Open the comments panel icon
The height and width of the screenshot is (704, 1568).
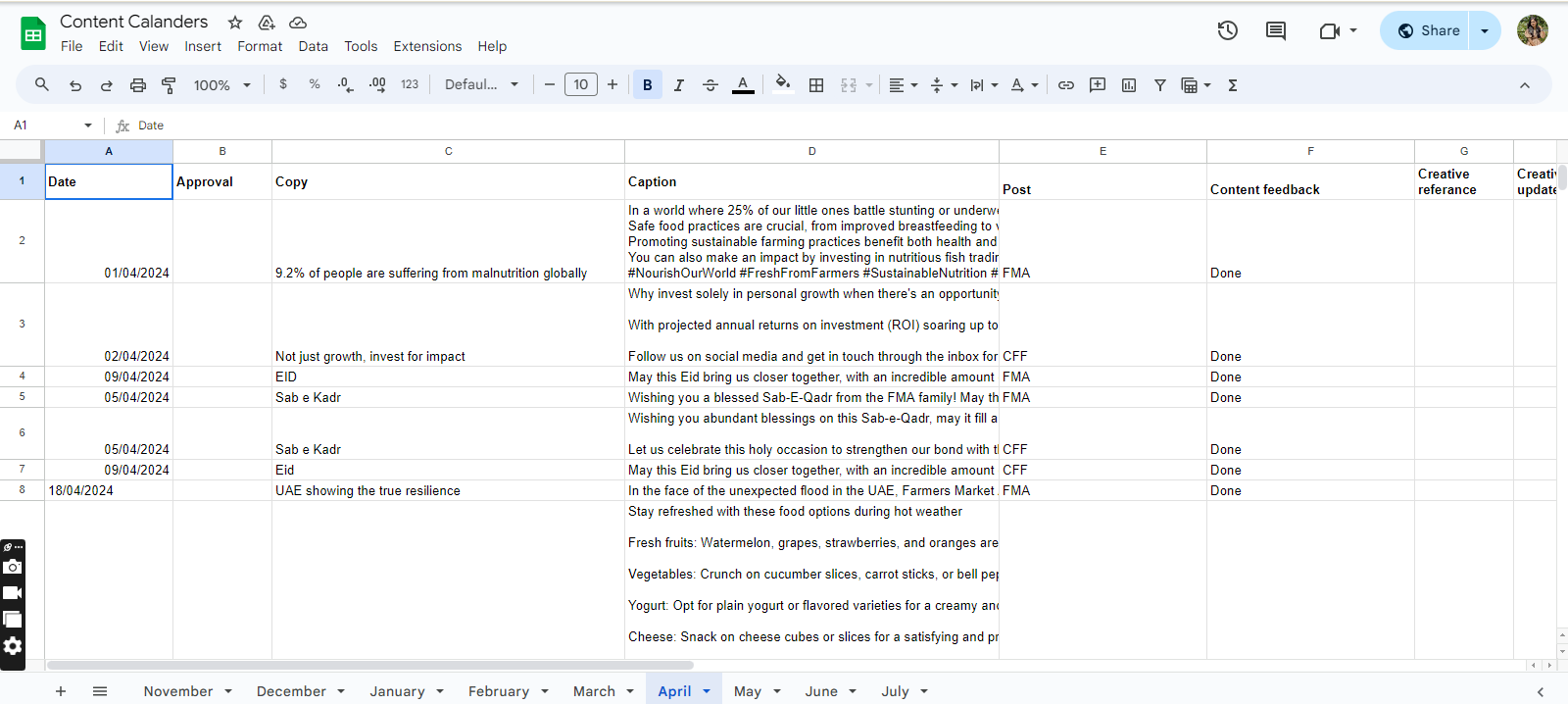tap(1276, 30)
